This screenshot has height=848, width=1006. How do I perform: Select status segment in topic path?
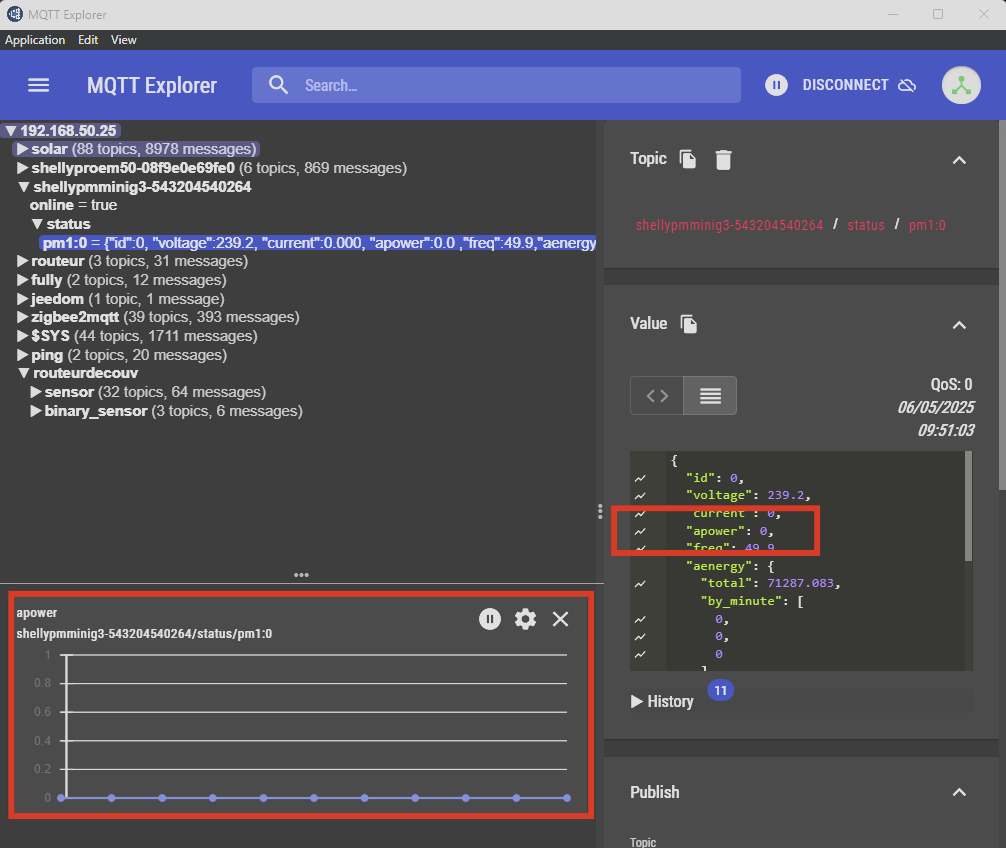[x=866, y=225]
